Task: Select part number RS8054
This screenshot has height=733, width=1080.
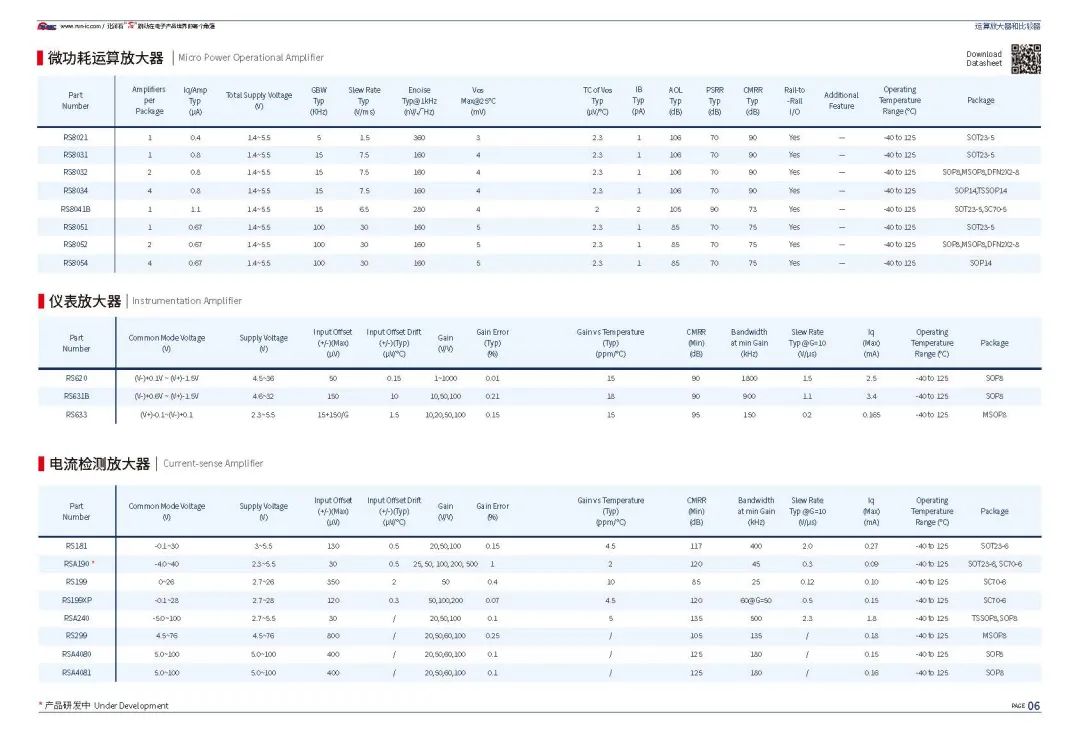Action: tap(76, 263)
